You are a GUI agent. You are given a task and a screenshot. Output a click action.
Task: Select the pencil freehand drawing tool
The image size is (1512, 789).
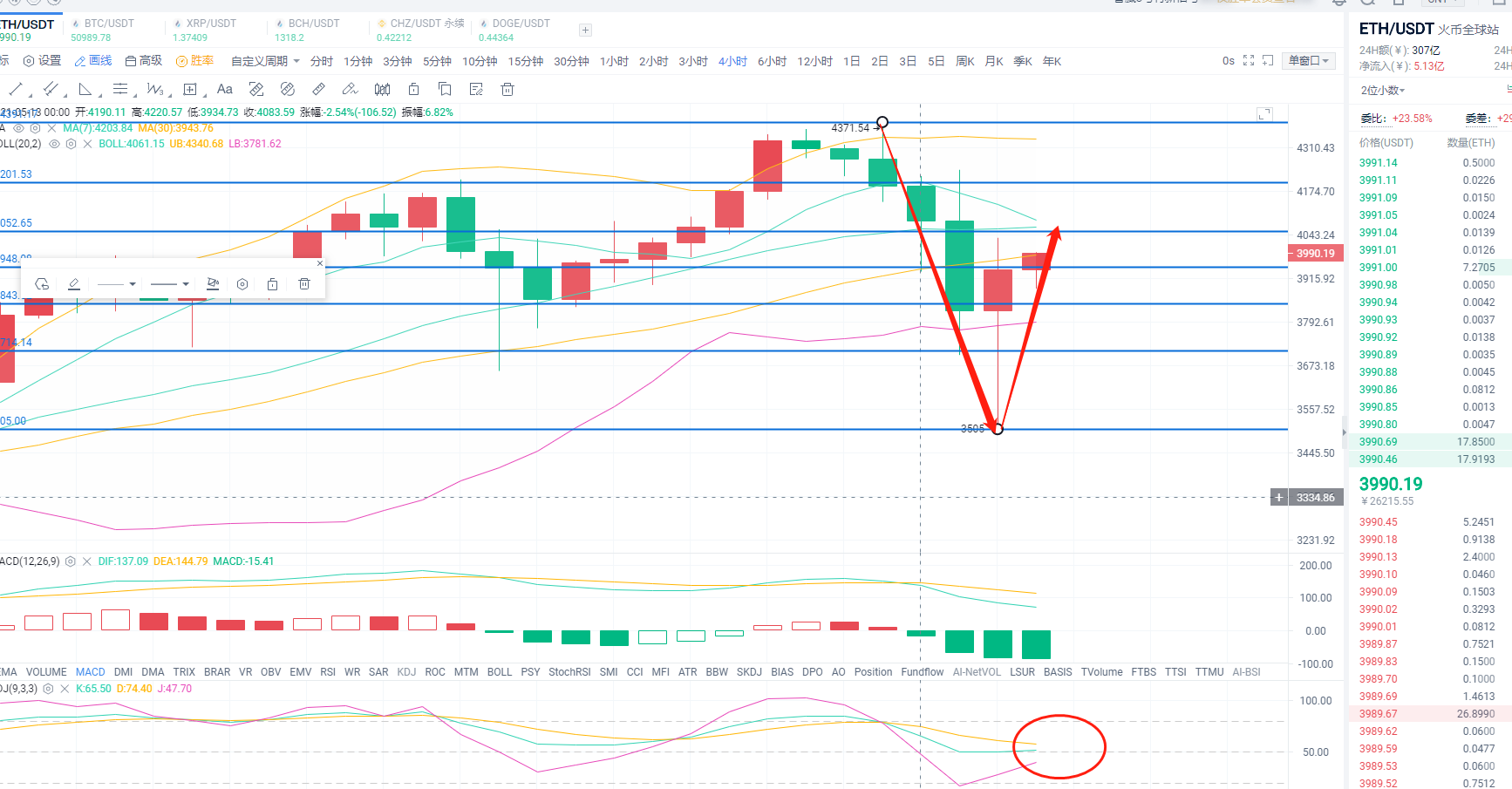(350, 89)
